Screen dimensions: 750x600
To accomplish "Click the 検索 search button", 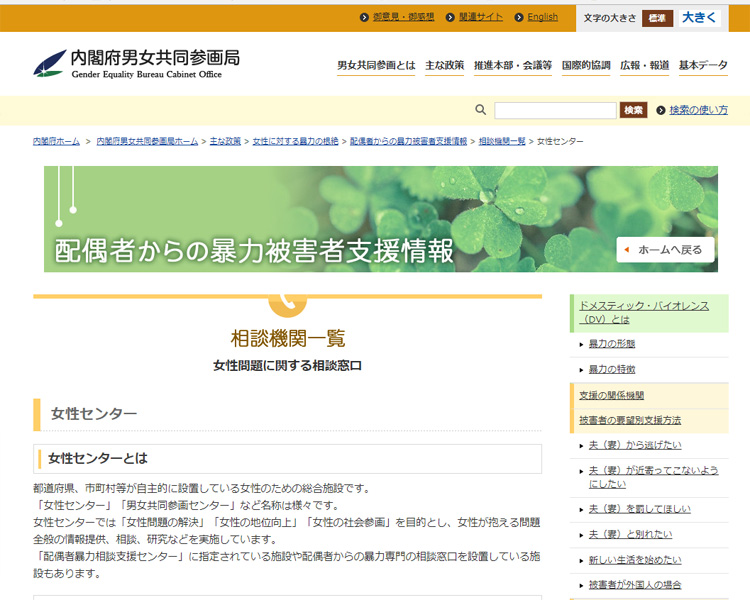I will click(633, 110).
